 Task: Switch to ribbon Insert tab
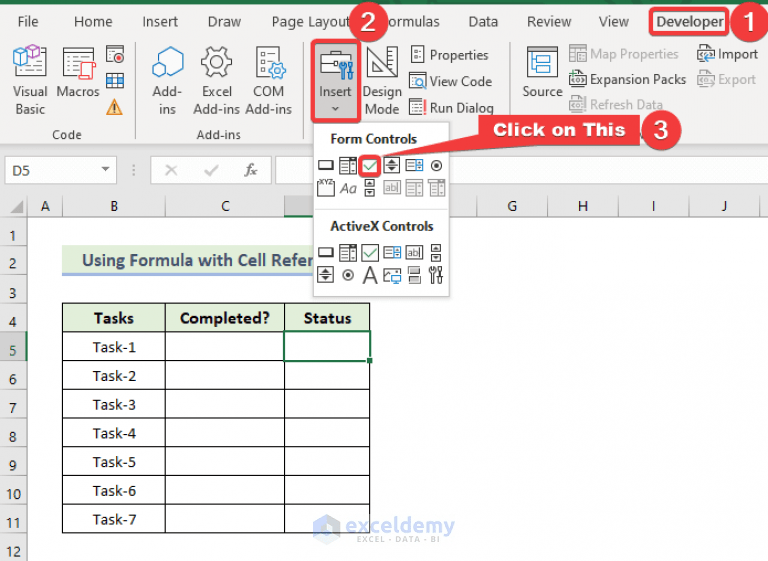pyautogui.click(x=160, y=22)
